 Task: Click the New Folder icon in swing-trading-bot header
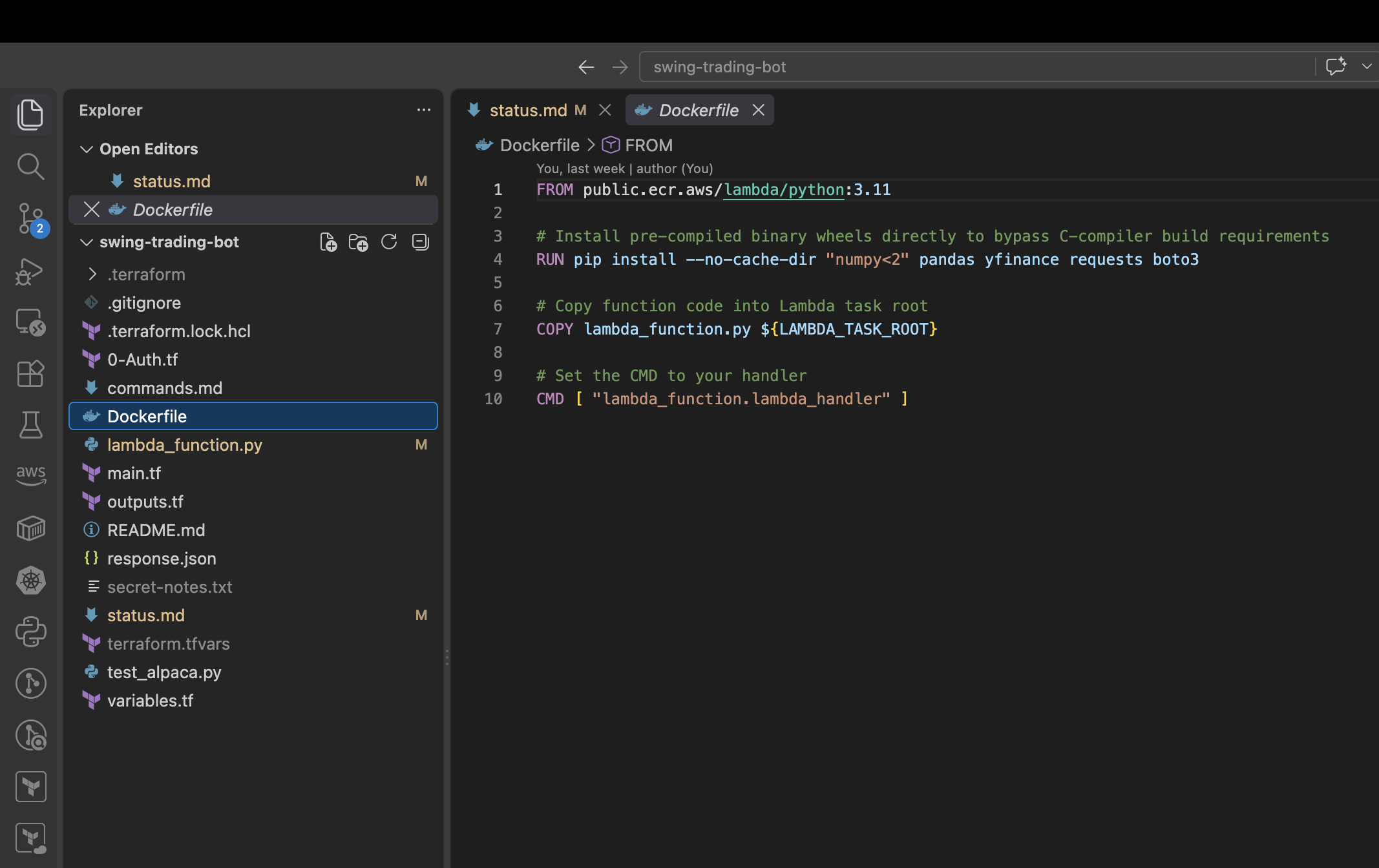pyautogui.click(x=358, y=242)
